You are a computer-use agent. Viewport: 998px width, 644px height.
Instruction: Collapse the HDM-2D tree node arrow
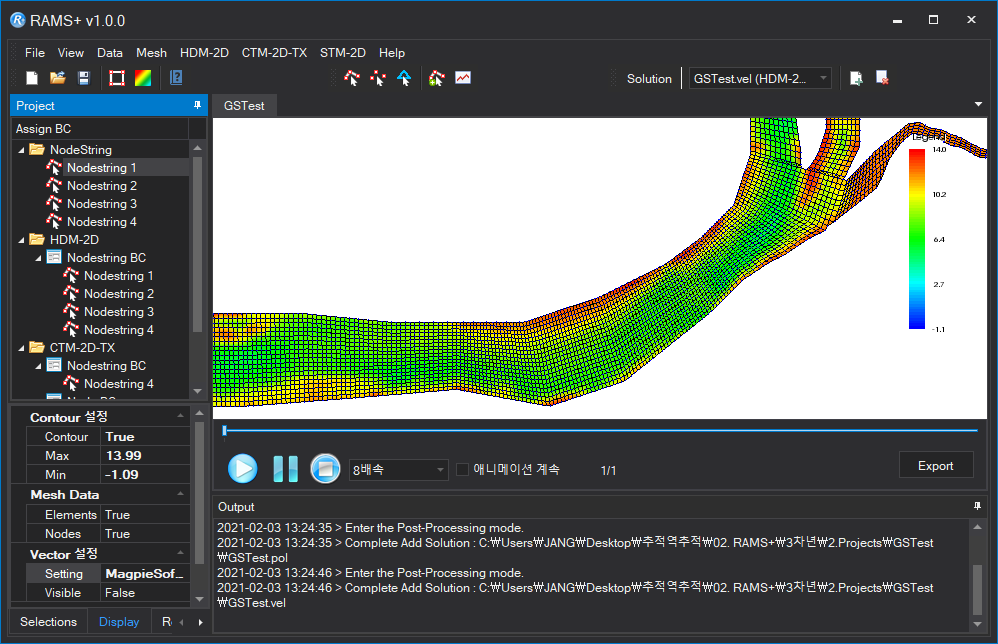pos(22,241)
